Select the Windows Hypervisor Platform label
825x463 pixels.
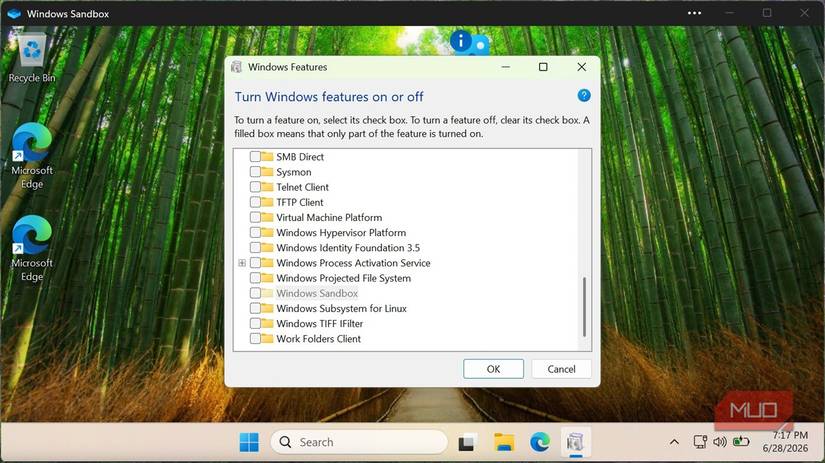click(x=341, y=233)
